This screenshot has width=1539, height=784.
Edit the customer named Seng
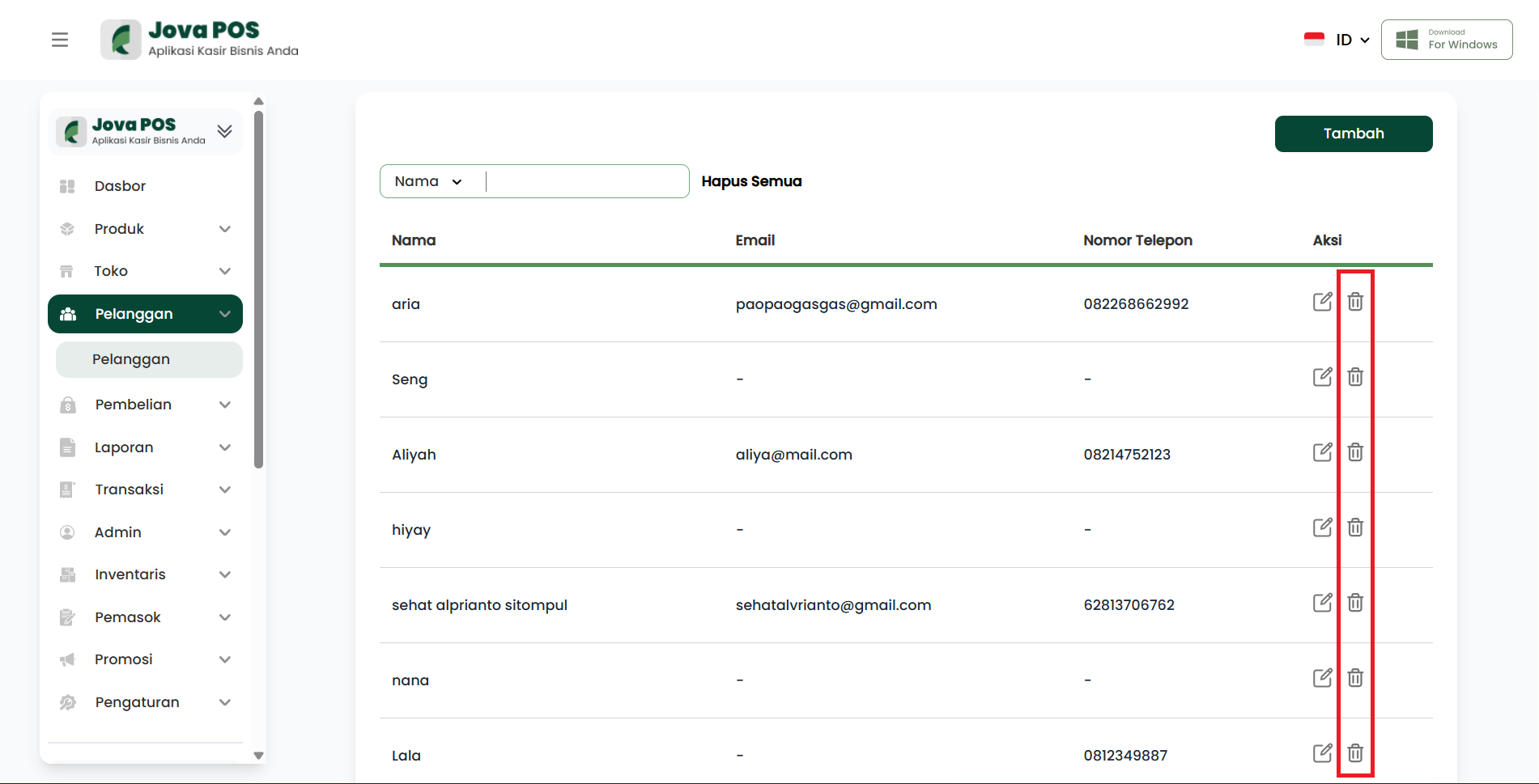click(x=1322, y=377)
